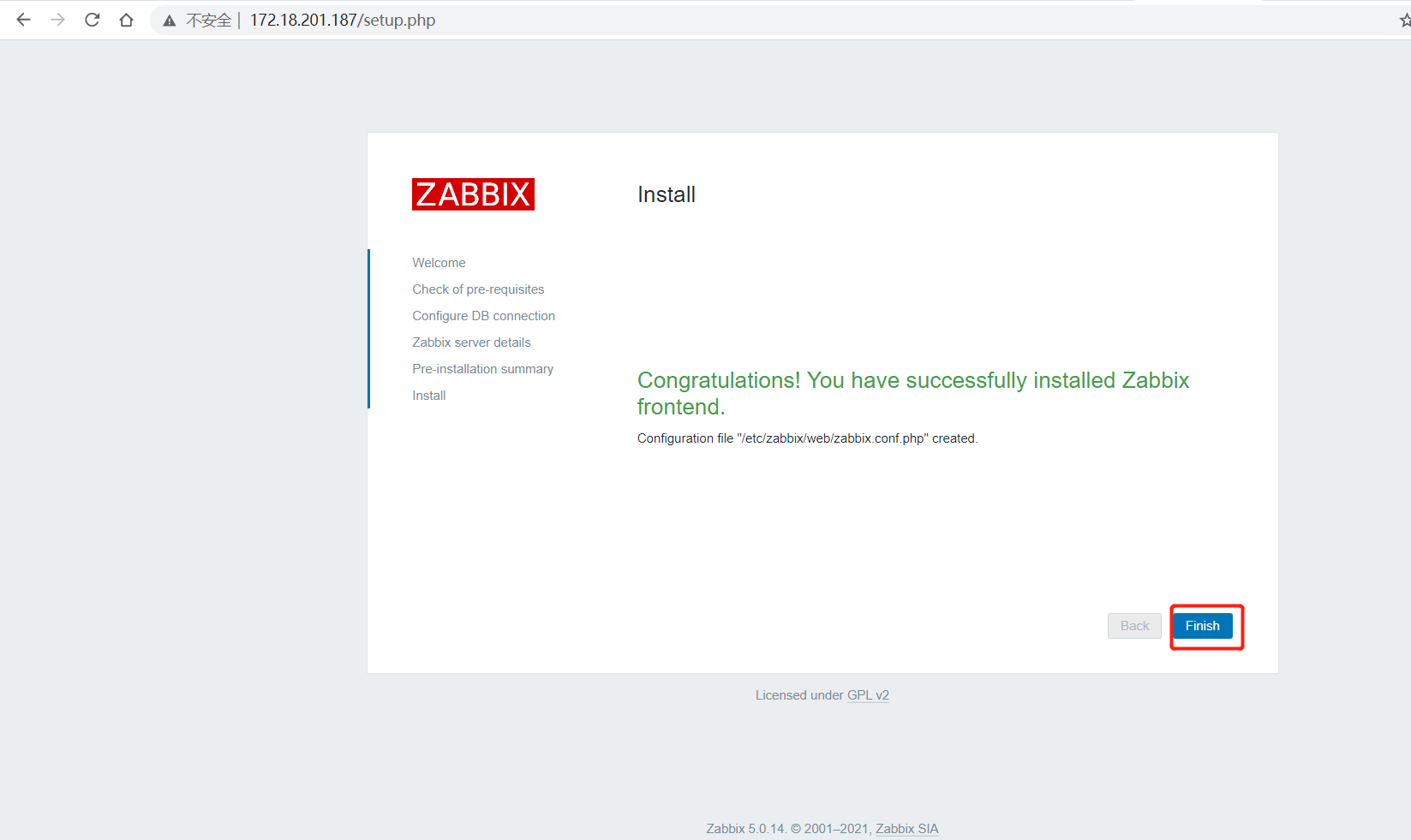1411x840 pixels.
Task: Select Pre-installation summary step
Action: (482, 369)
